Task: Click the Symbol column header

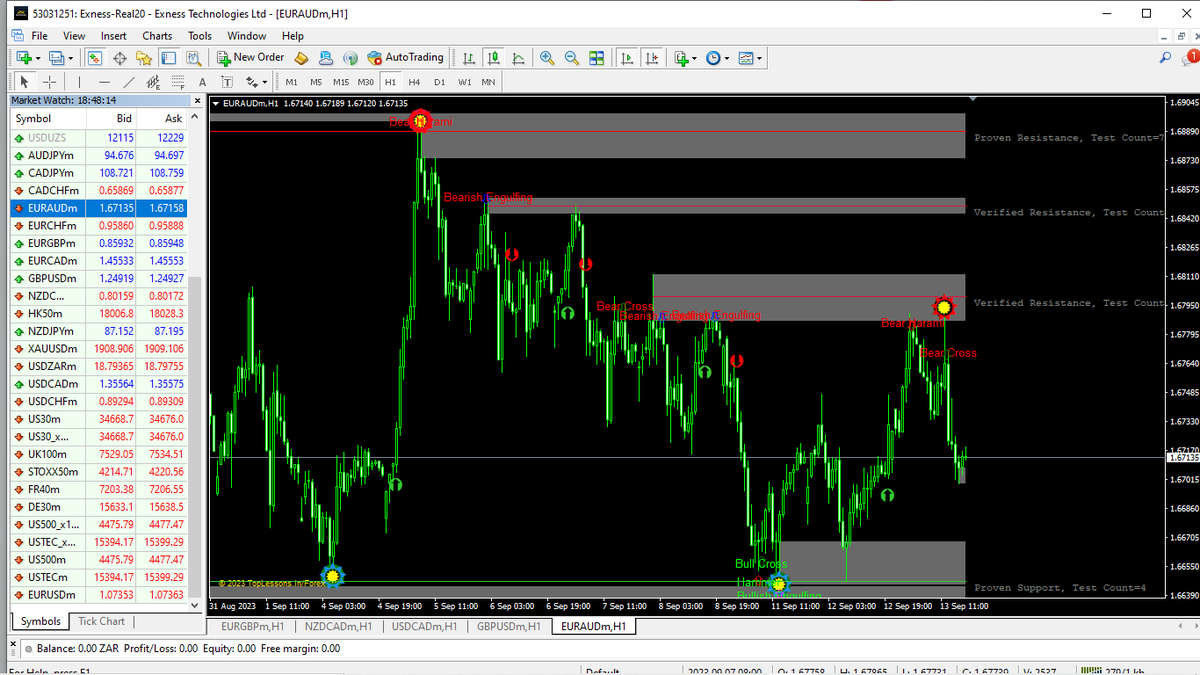Action: coord(48,119)
